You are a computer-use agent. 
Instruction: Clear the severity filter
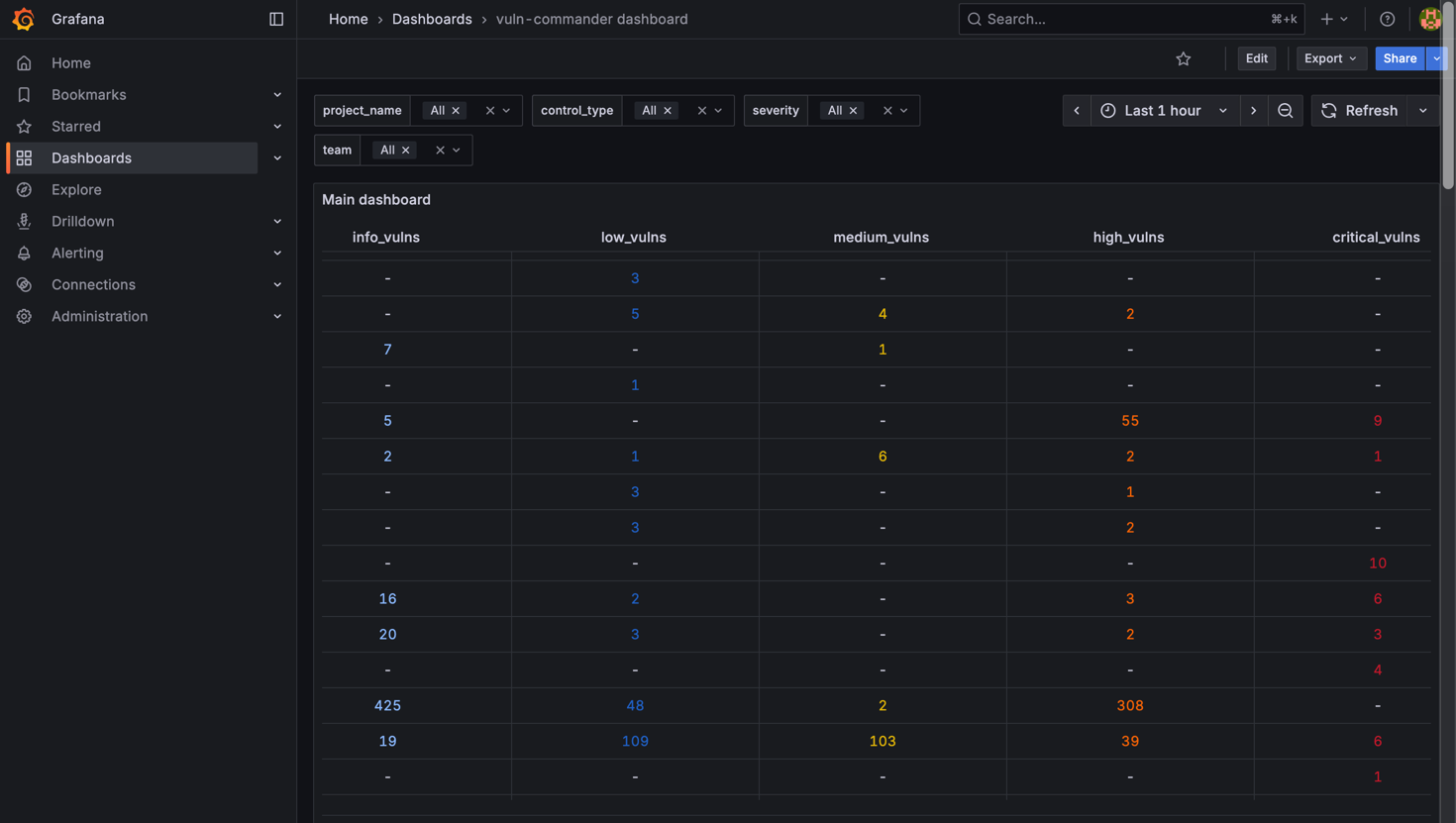pos(887,111)
